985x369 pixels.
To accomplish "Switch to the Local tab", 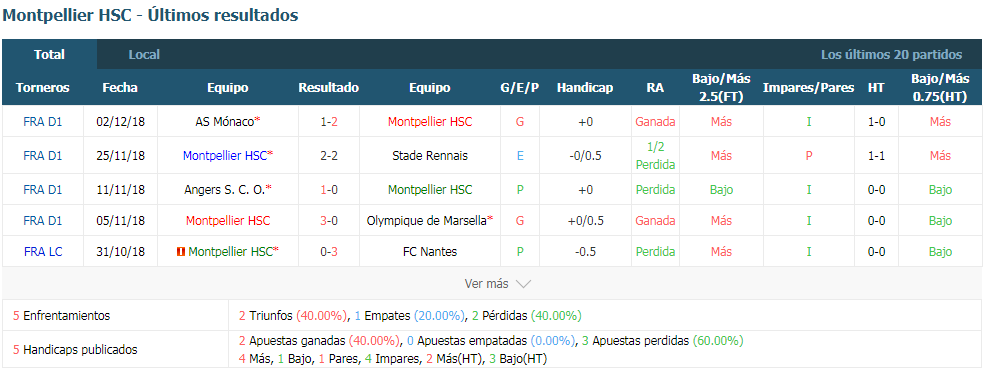I will (x=144, y=55).
